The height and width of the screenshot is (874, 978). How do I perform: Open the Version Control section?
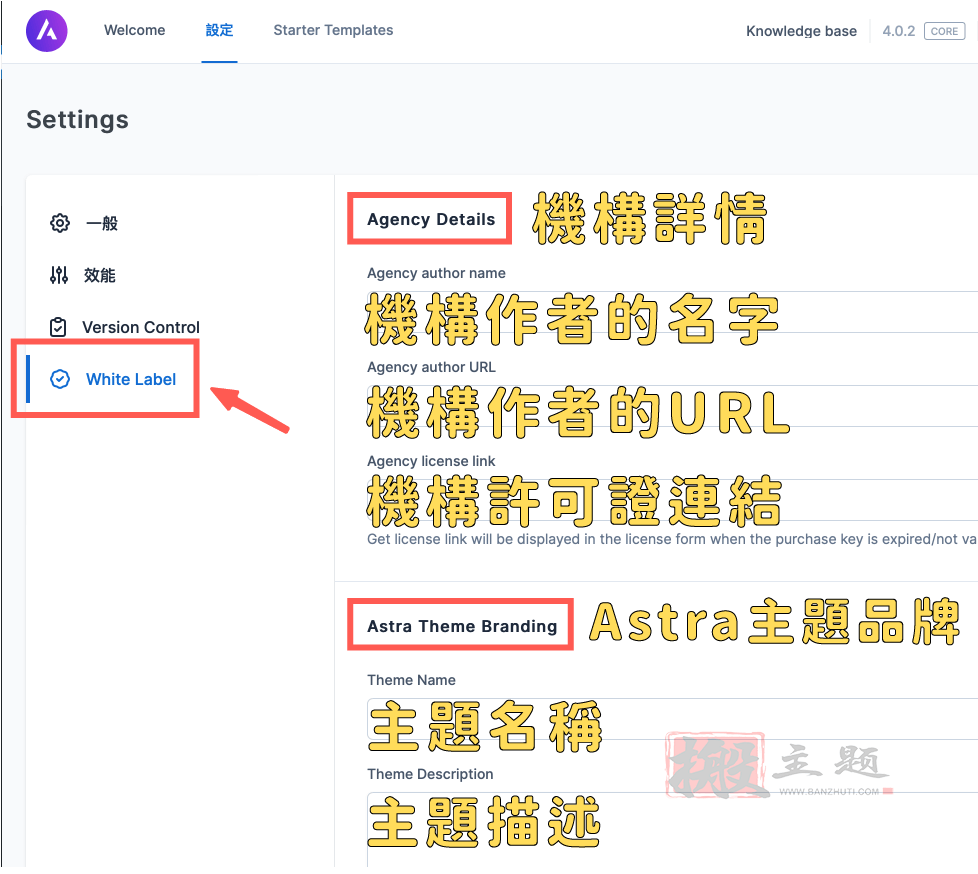[141, 327]
